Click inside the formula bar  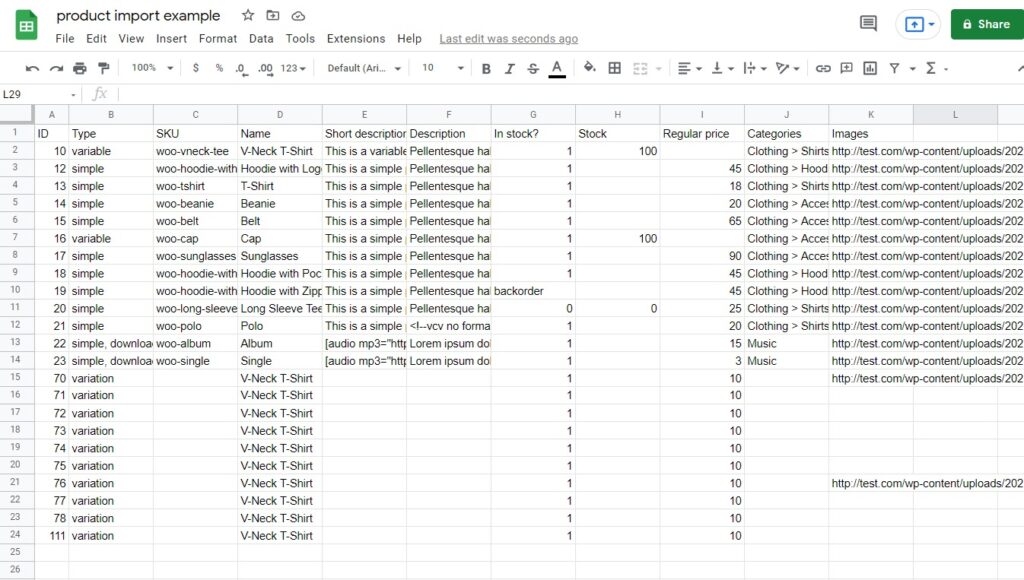pyautogui.click(x=300, y=92)
